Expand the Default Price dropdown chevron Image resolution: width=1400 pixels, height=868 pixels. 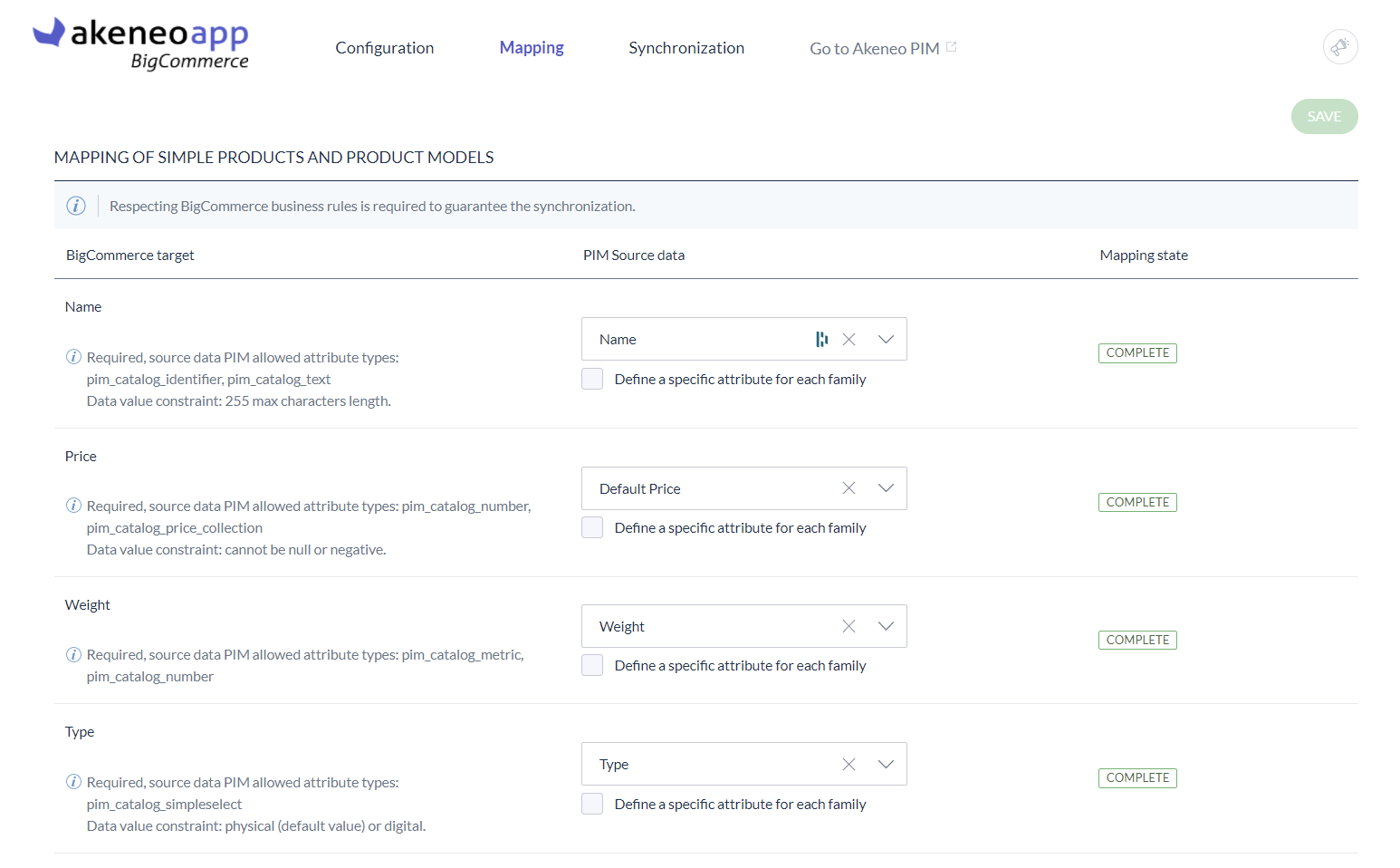pyautogui.click(x=886, y=488)
